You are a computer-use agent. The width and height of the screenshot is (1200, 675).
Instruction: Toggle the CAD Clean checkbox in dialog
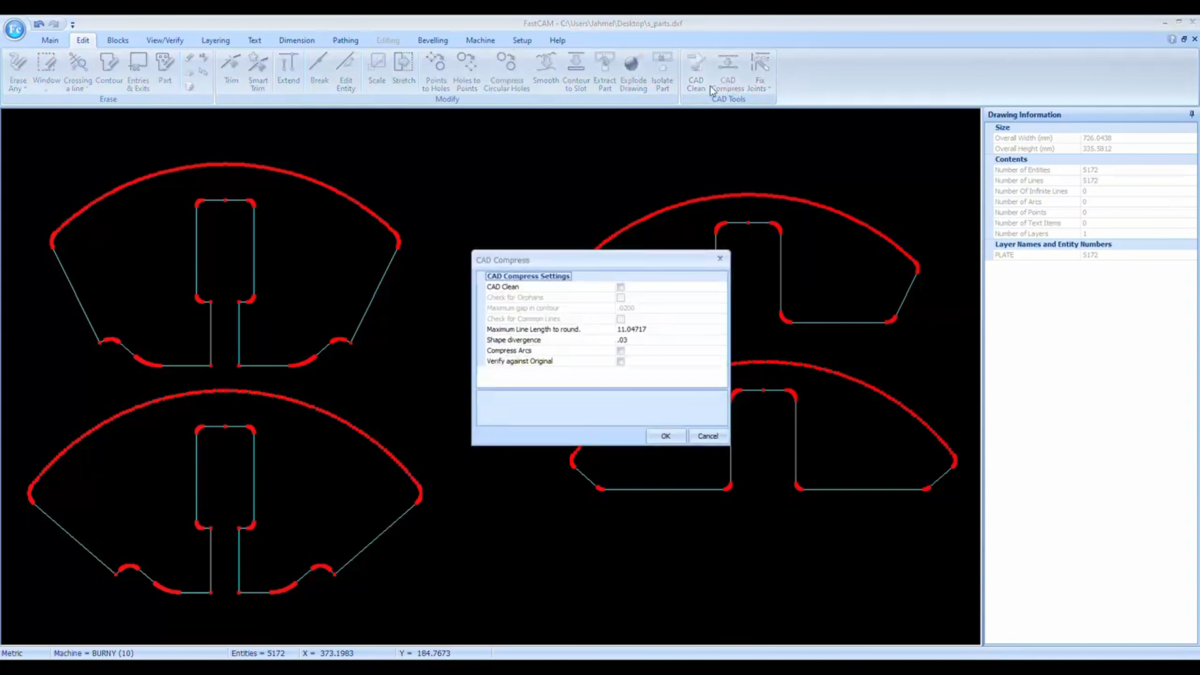[620, 287]
